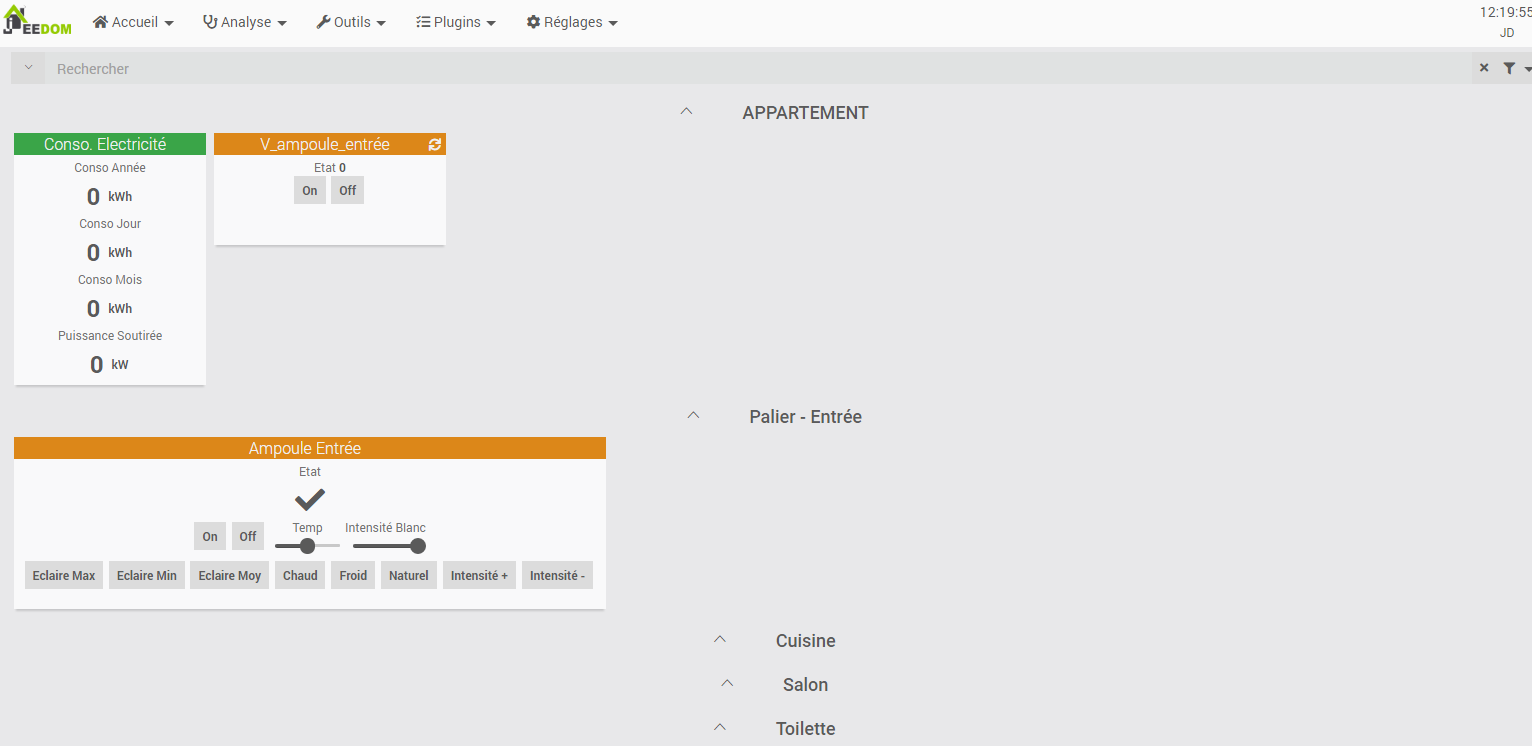Select the Eclaire Min button
This screenshot has height=746, width=1532.
(x=147, y=575)
